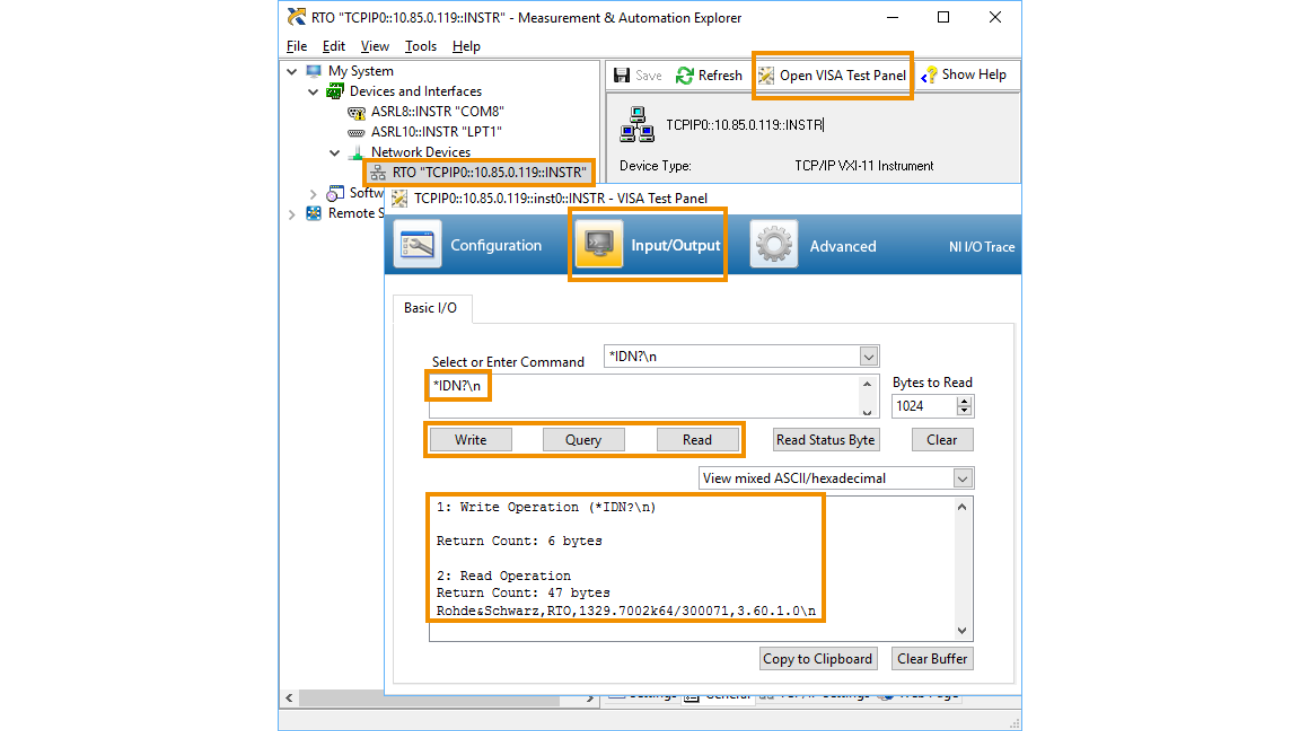The width and height of the screenshot is (1300, 731).
Task: Collapse the Network Devices node
Action: tap(335, 152)
